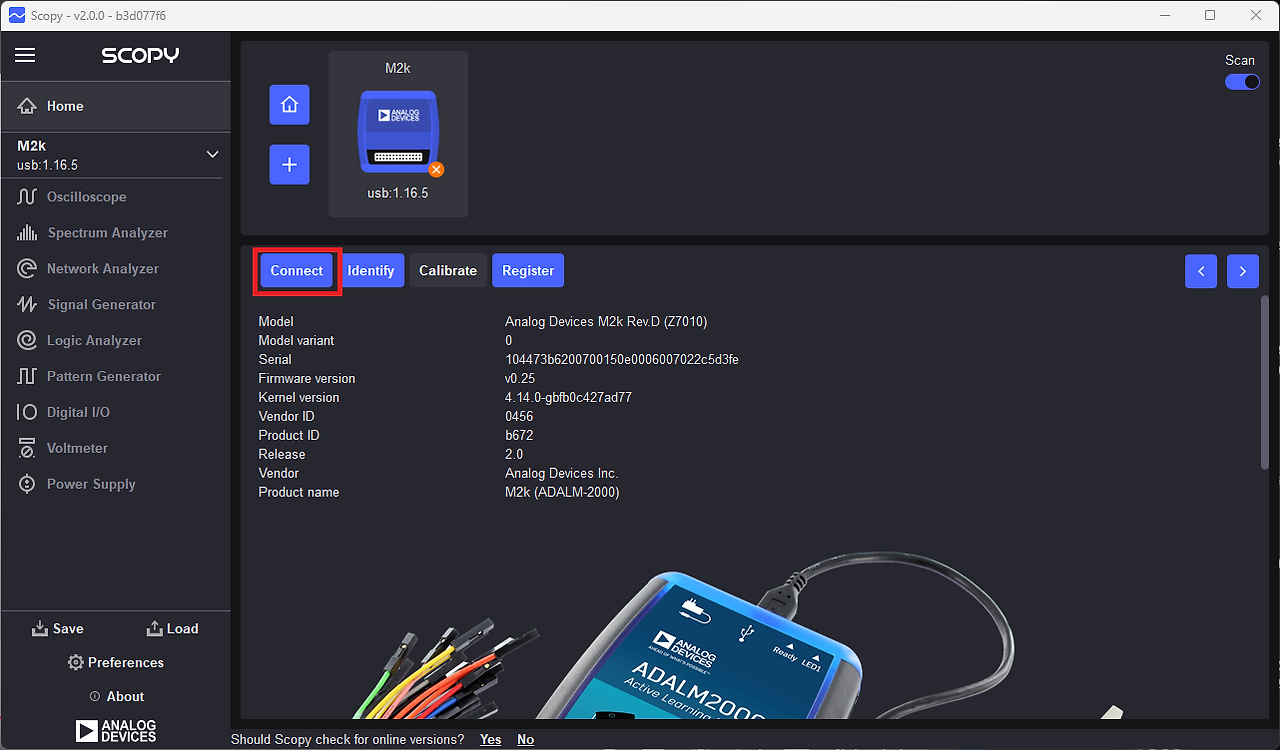
Task: Open Power Supply instrument
Action: coord(116,484)
